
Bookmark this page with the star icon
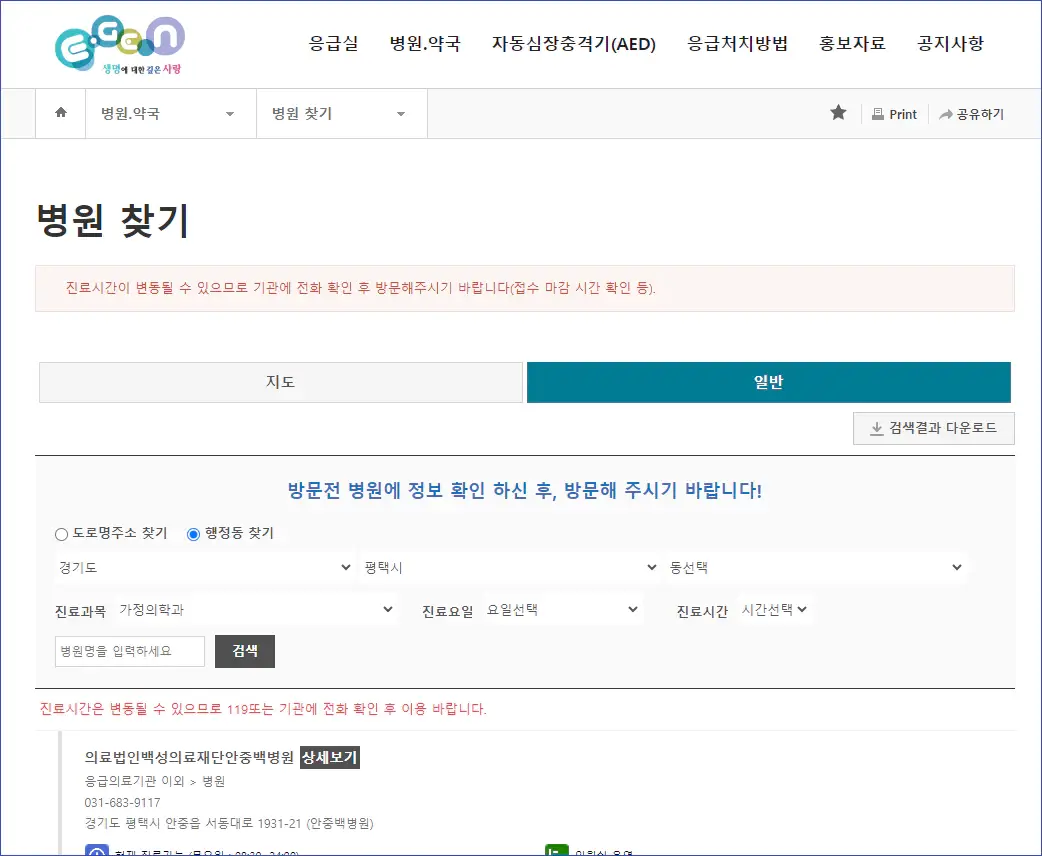click(x=838, y=113)
